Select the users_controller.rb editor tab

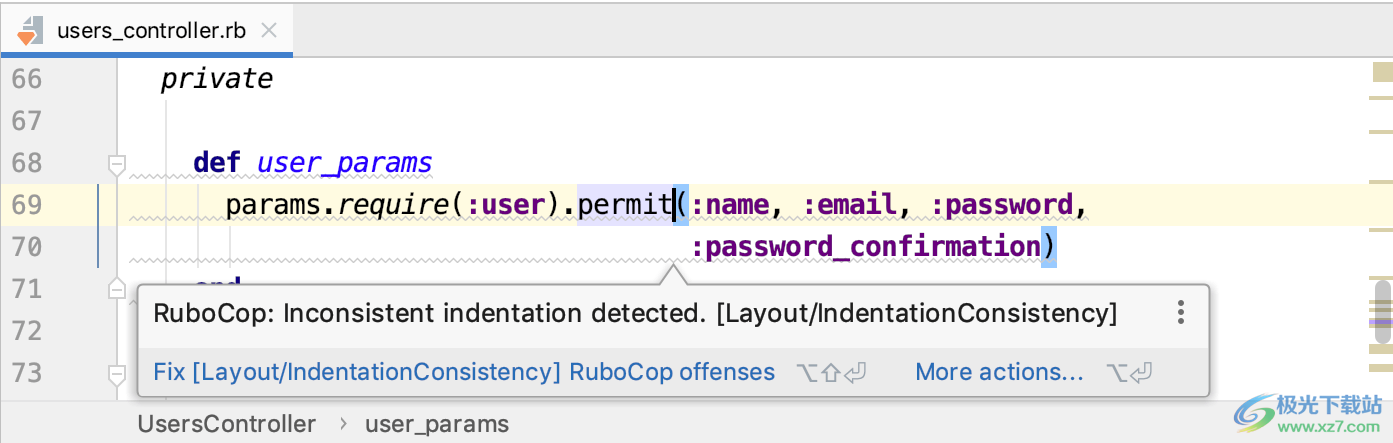(151, 30)
